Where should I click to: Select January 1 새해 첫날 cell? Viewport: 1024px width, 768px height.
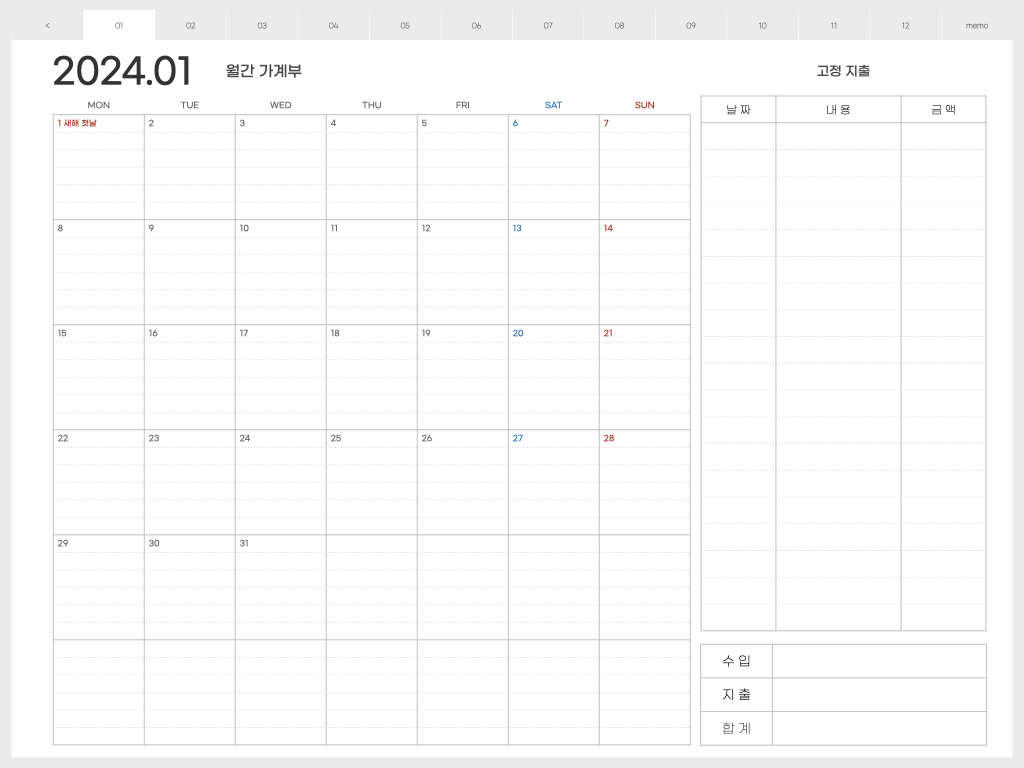tap(99, 167)
